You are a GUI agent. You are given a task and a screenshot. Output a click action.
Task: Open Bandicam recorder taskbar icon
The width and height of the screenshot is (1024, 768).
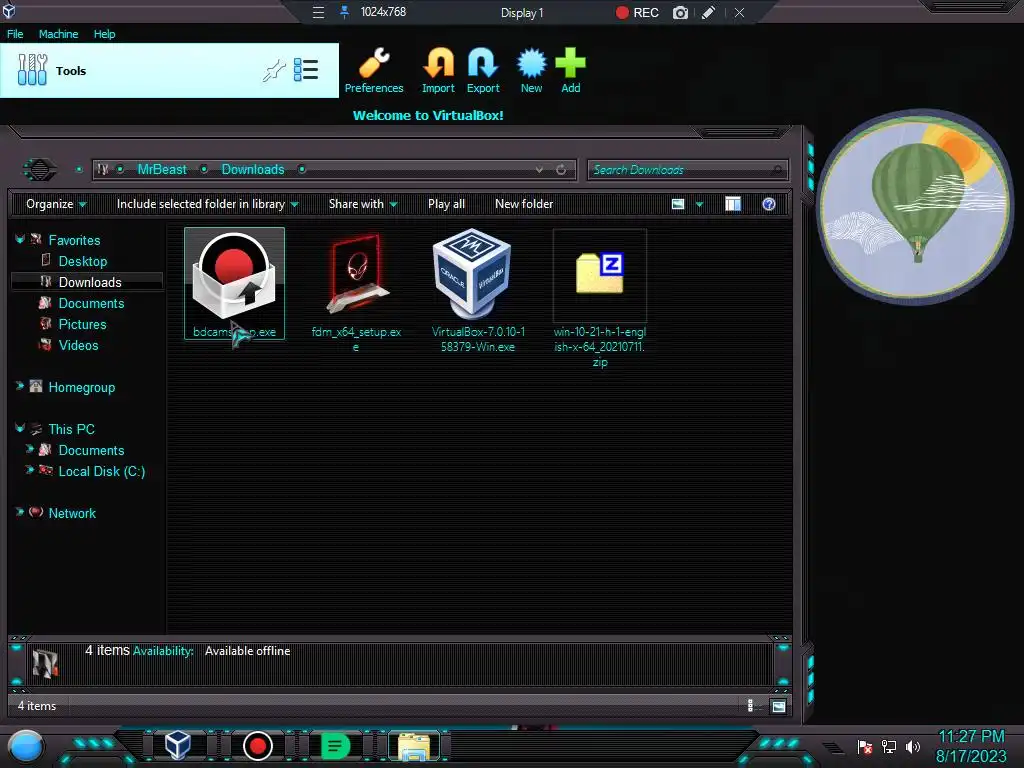point(257,746)
